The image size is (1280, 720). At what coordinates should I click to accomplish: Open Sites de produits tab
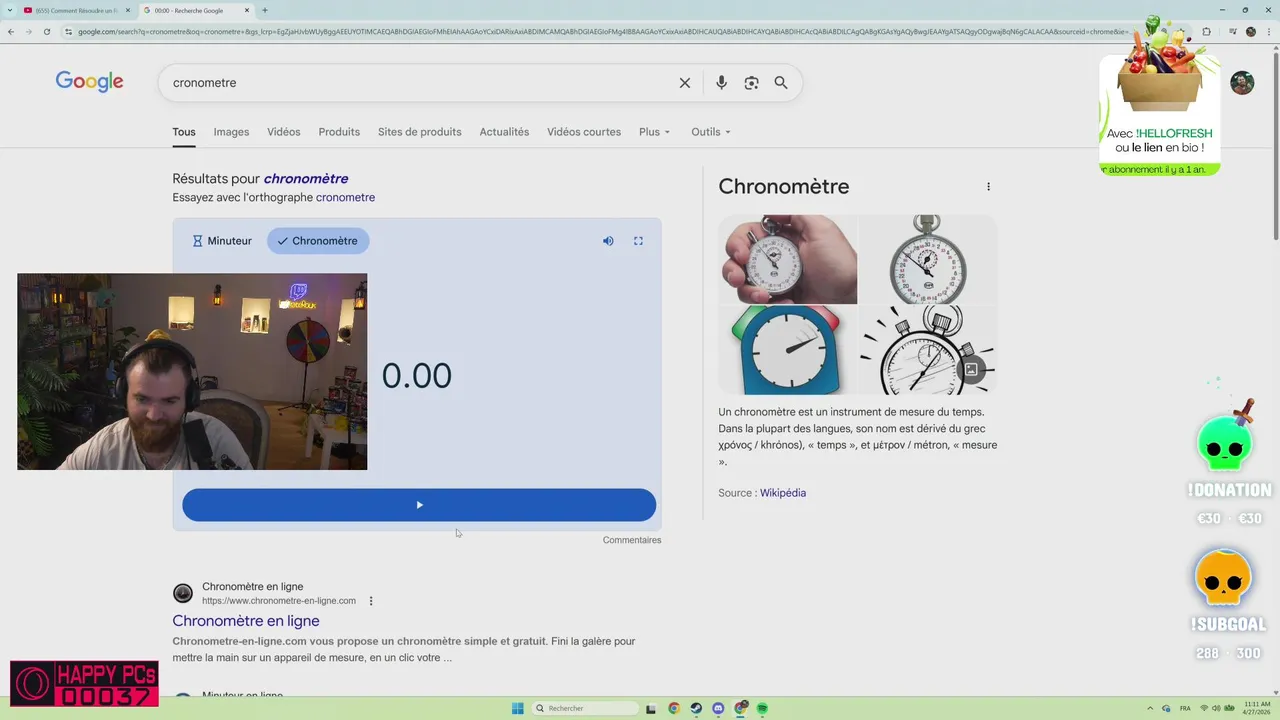(420, 132)
